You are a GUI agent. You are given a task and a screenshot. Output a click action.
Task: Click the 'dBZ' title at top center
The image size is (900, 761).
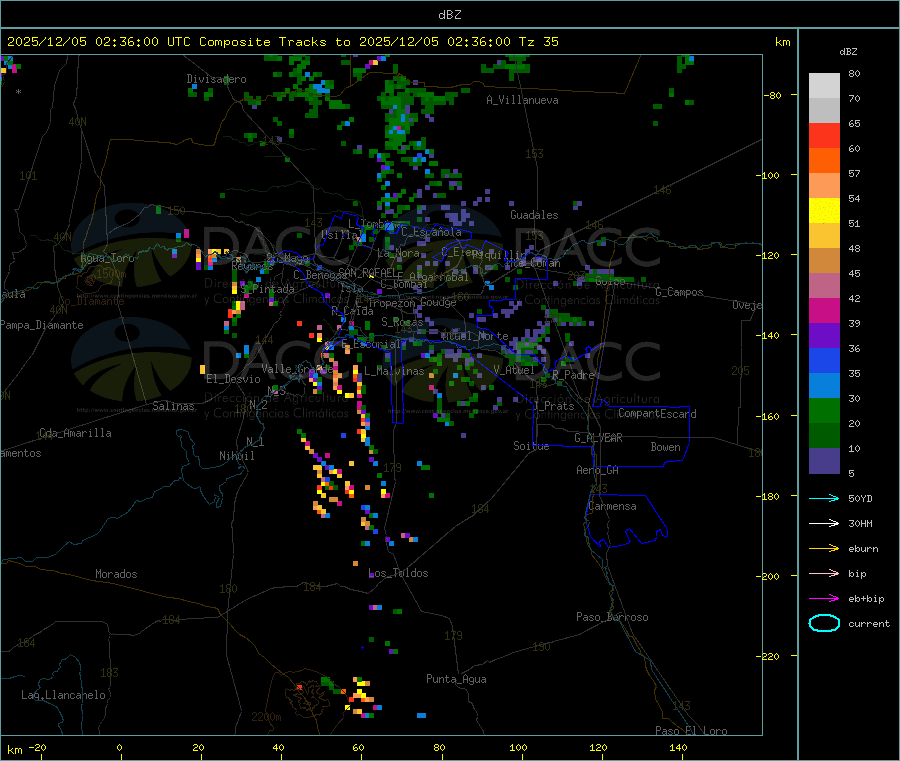click(449, 15)
